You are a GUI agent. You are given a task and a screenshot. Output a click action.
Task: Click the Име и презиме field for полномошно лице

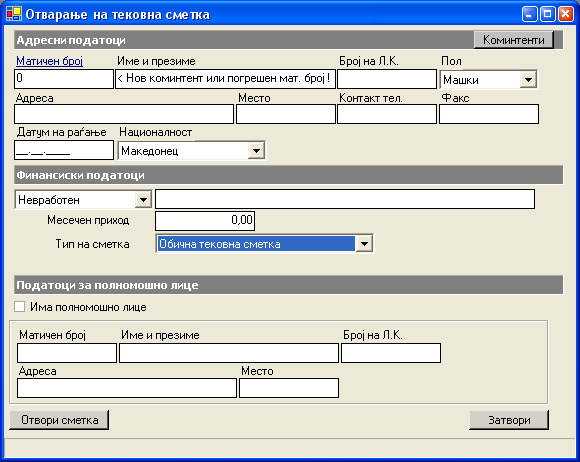click(229, 353)
